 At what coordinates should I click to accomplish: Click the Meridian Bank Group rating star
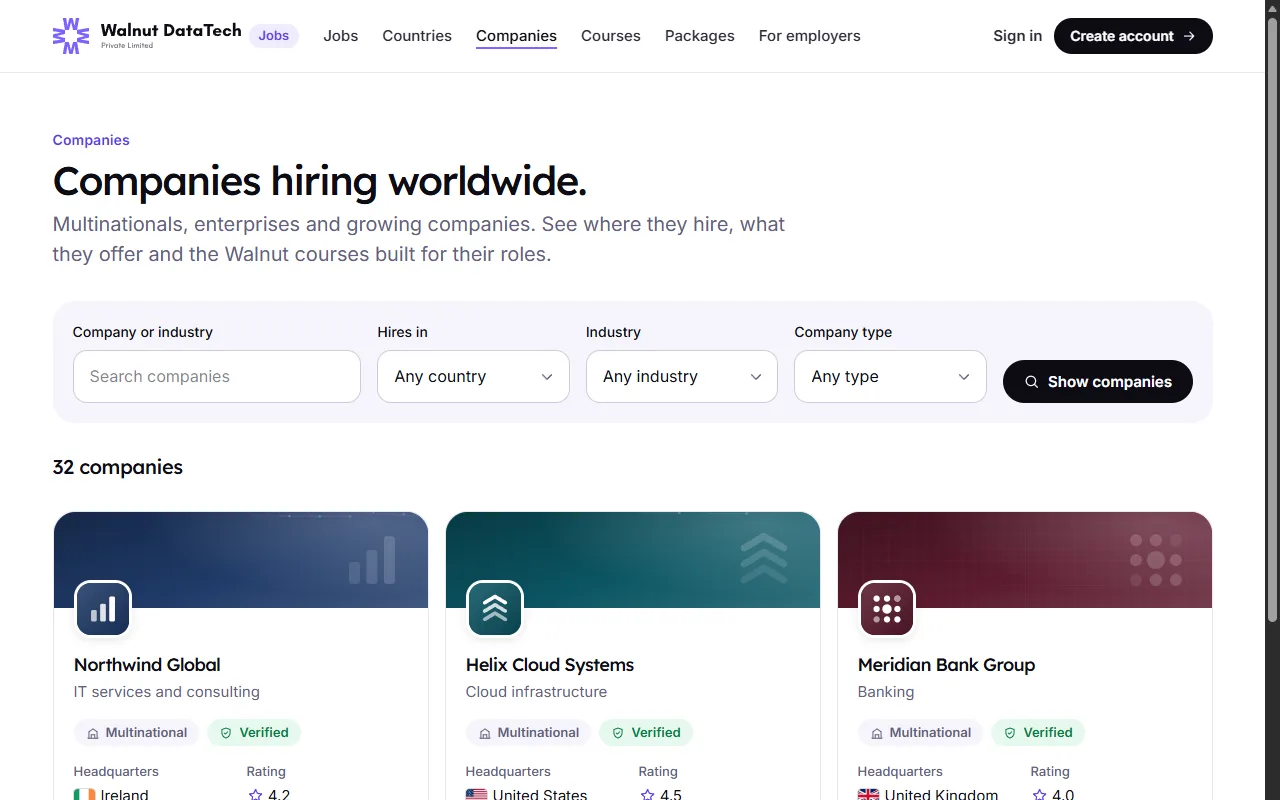click(1039, 795)
